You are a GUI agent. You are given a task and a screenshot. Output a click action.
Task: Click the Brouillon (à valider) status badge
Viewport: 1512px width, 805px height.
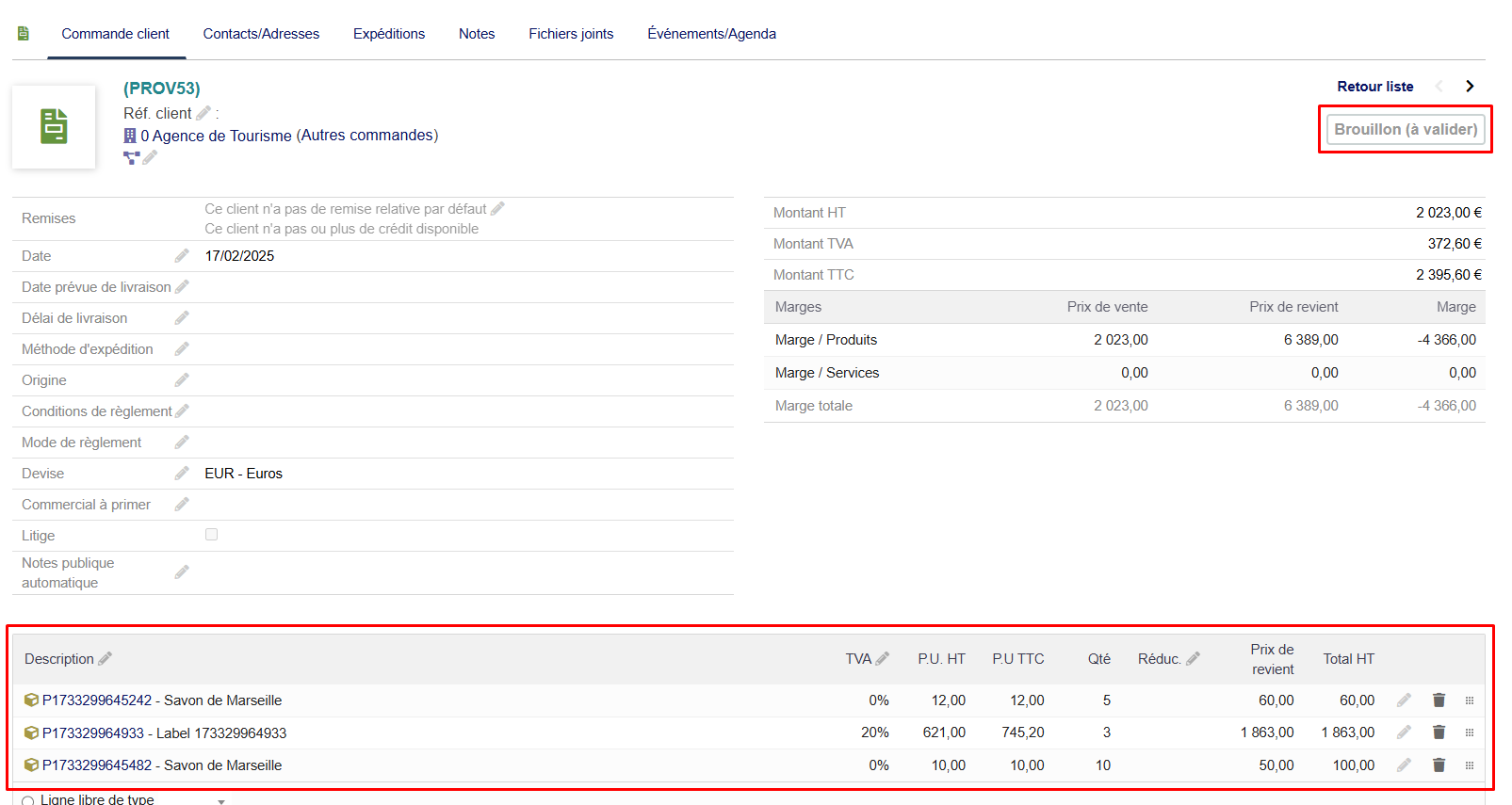click(1406, 129)
